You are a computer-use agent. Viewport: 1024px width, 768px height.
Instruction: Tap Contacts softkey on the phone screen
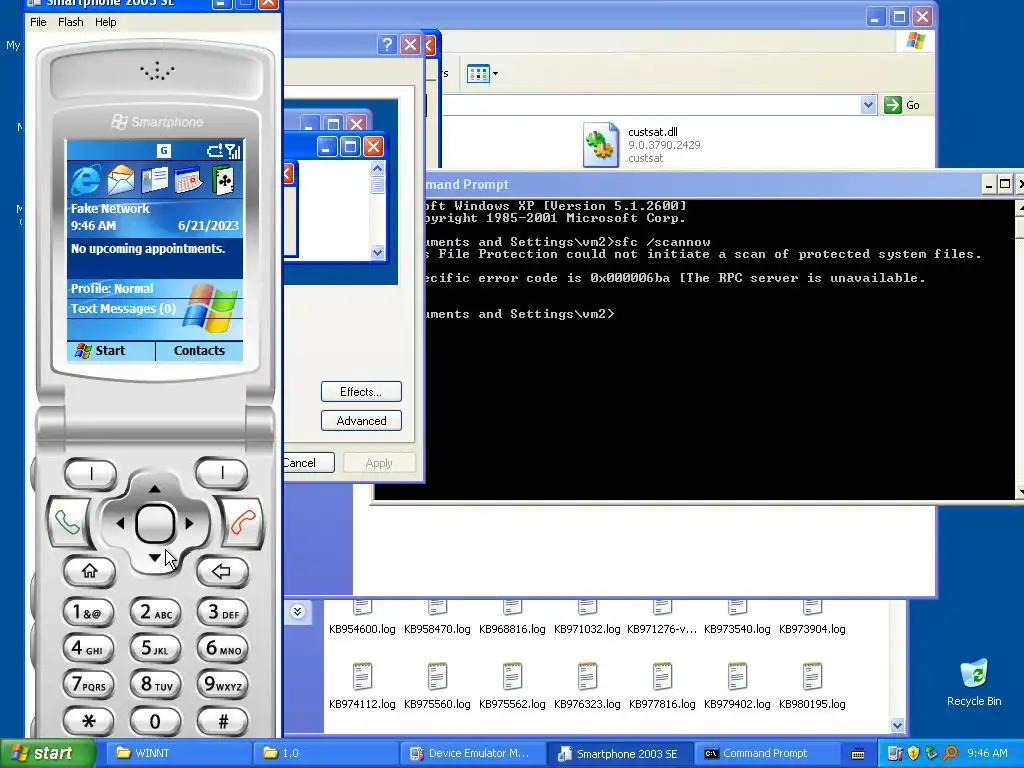pyautogui.click(x=199, y=351)
